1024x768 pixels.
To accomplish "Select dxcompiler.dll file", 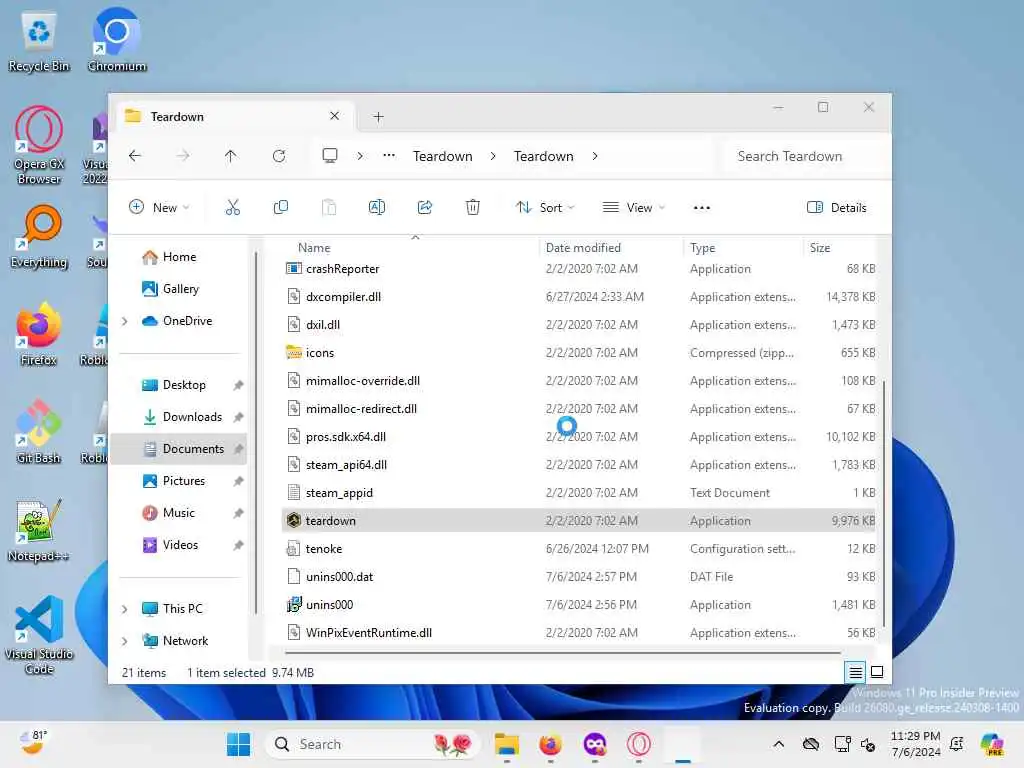I will 580,297.
